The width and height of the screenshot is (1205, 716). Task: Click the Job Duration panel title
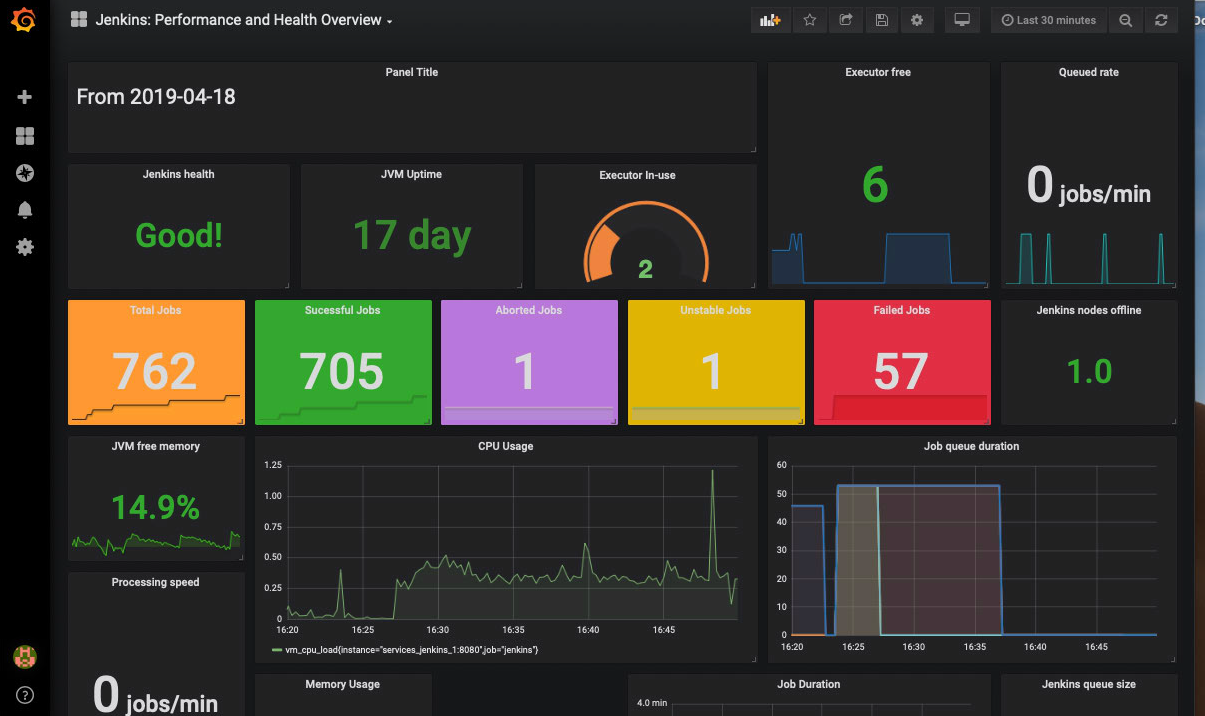point(809,684)
